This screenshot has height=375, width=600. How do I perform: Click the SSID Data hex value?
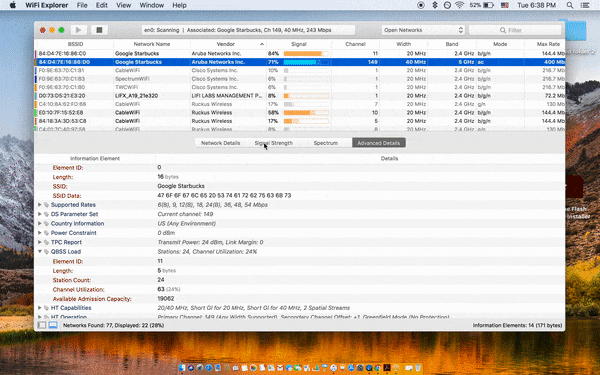tap(224, 196)
